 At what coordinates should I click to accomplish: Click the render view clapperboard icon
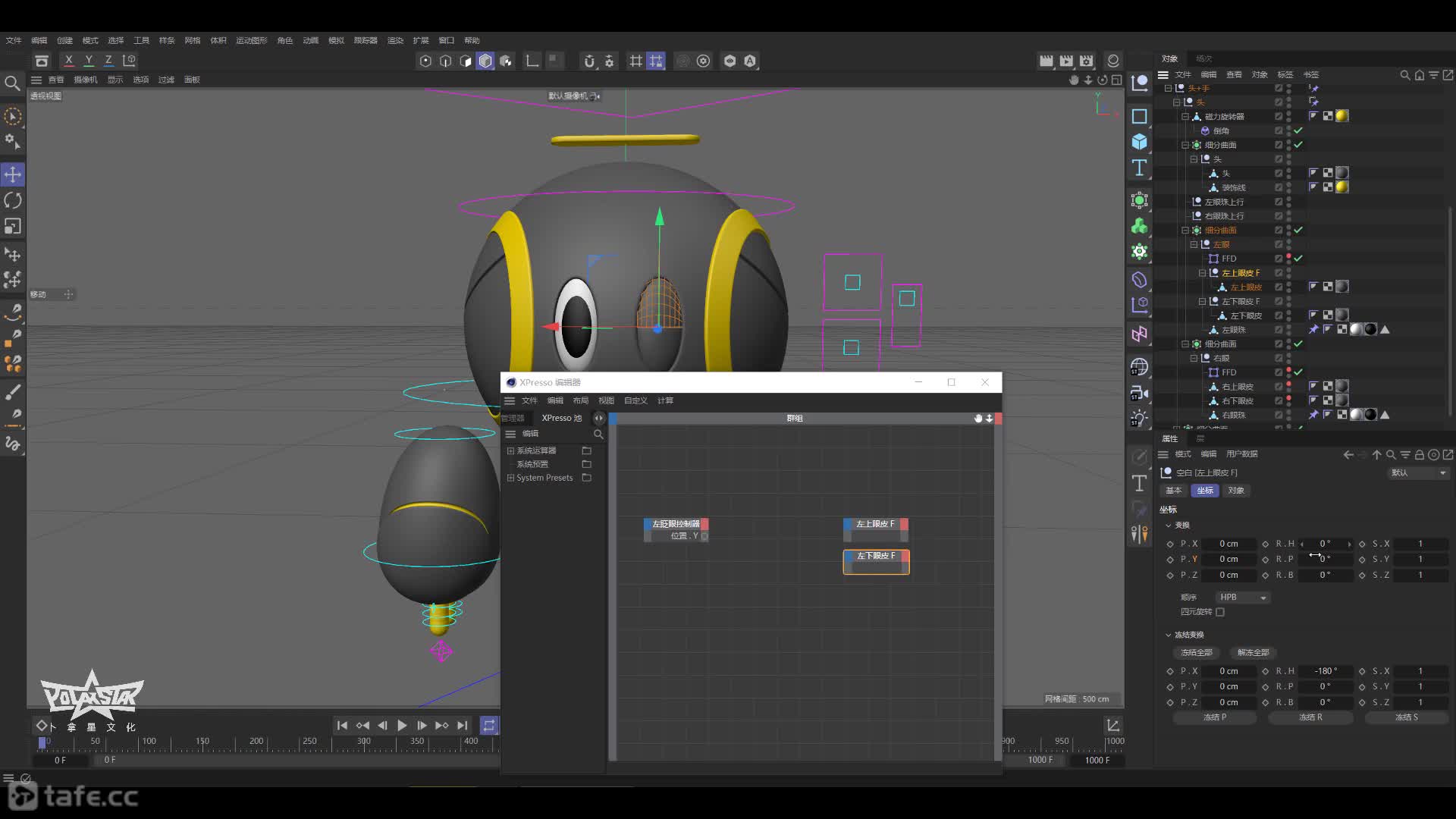pos(1046,61)
